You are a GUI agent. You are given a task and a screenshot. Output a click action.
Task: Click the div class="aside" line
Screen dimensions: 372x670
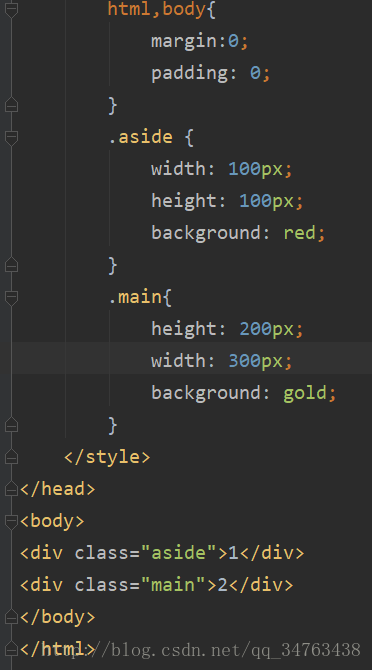point(162,553)
